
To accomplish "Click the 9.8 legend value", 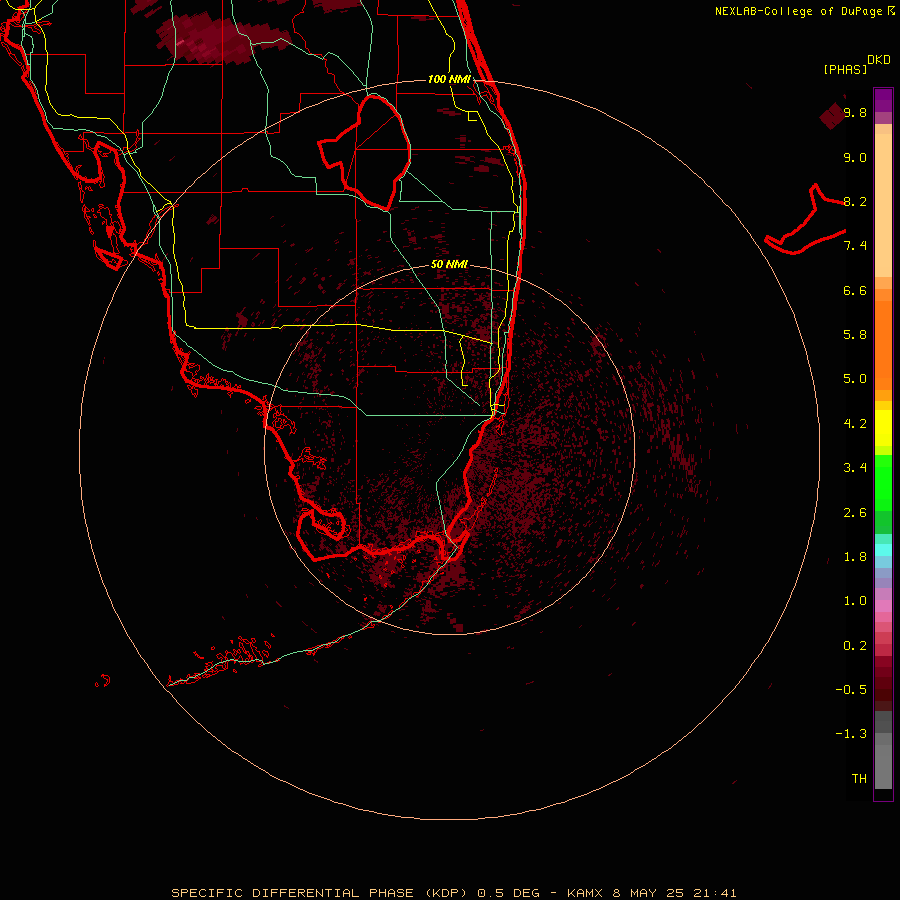I will click(x=855, y=112).
